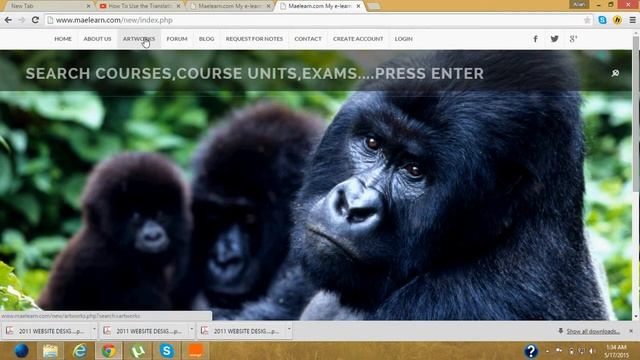Screen dimensions: 640x360
Task: Open the site's Google Plus icon
Action: 573,39
